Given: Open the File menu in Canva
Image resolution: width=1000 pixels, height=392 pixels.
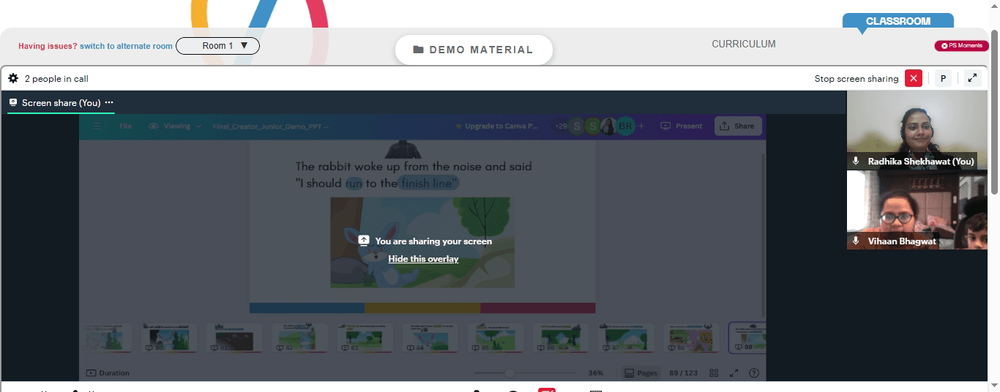Looking at the screenshot, I should click(126, 126).
